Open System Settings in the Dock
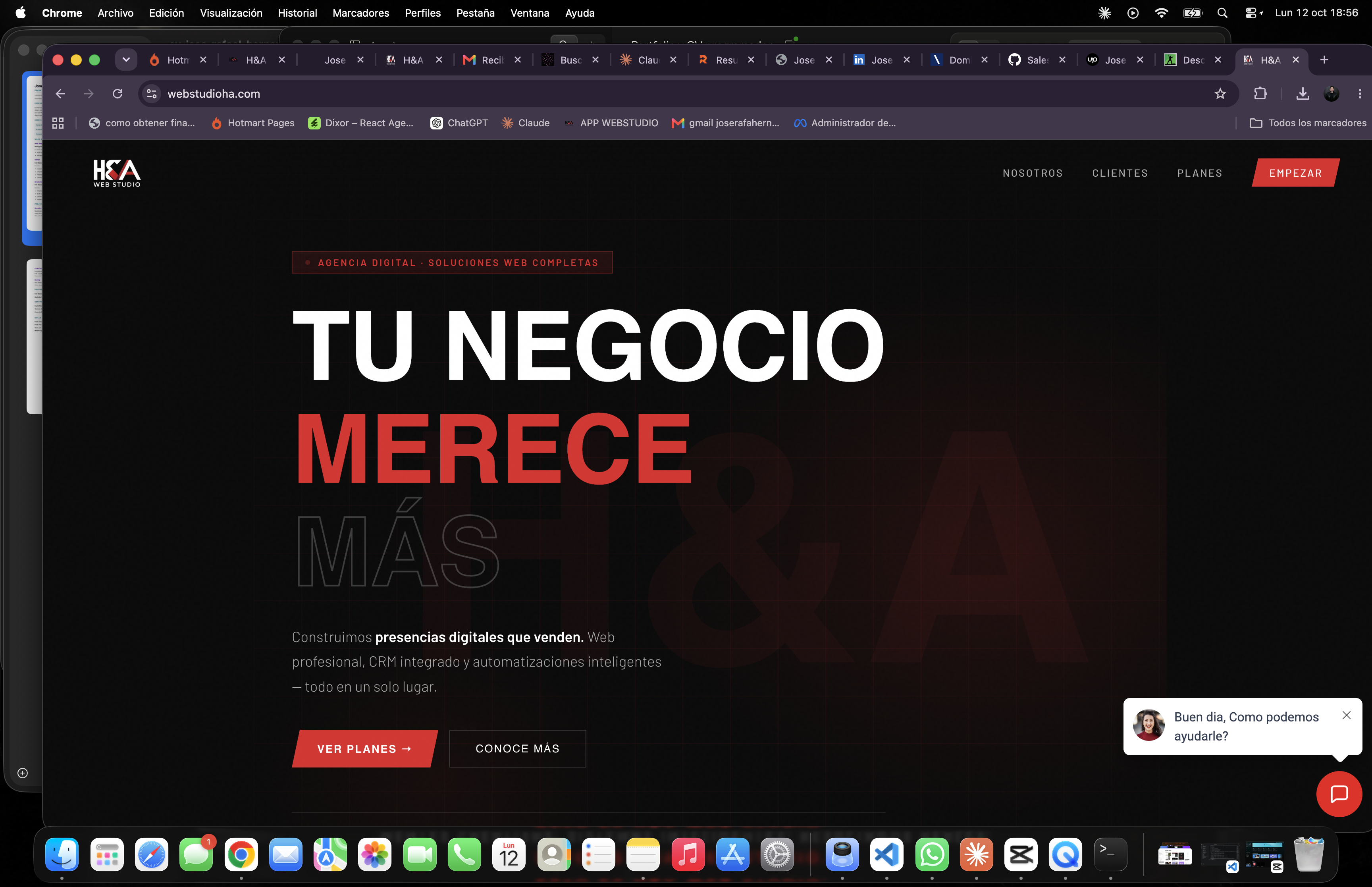The height and width of the screenshot is (887, 1372). (x=777, y=854)
